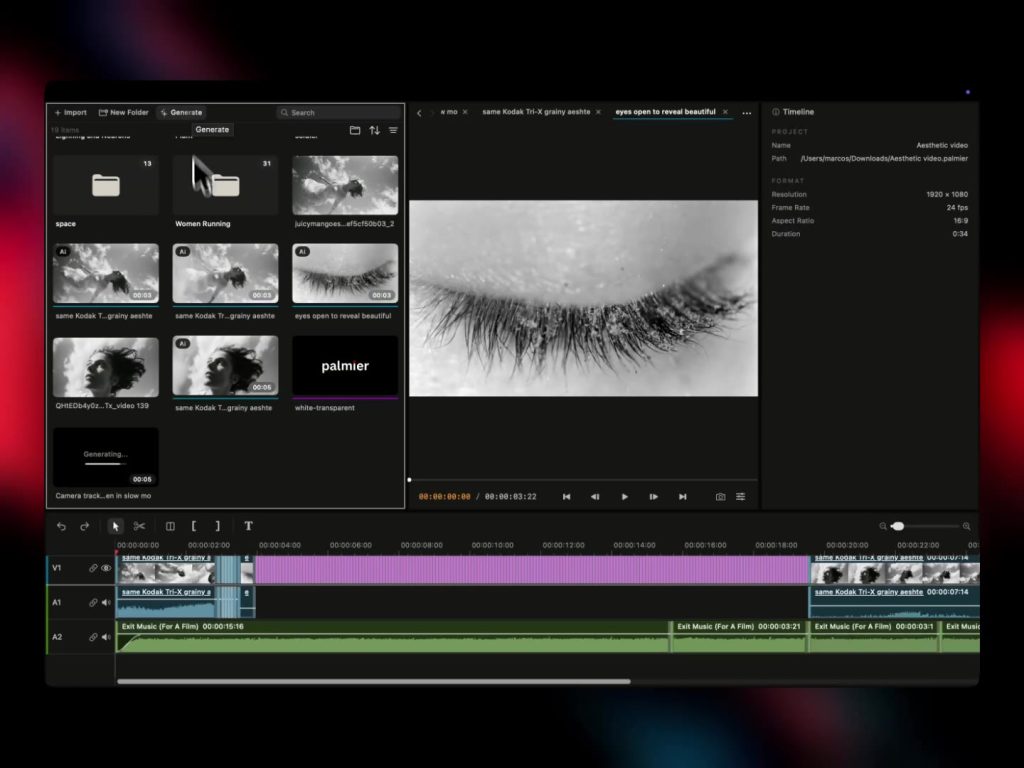The image size is (1024, 768).
Task: Mute the A1 audio track
Action: pyautogui.click(x=106, y=602)
